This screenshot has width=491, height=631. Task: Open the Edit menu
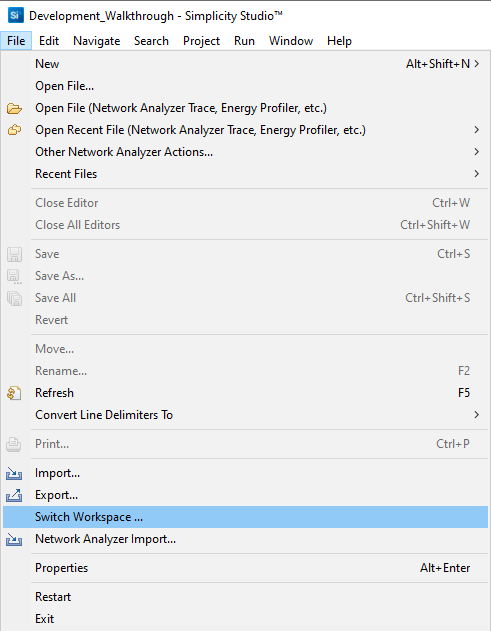(49, 41)
